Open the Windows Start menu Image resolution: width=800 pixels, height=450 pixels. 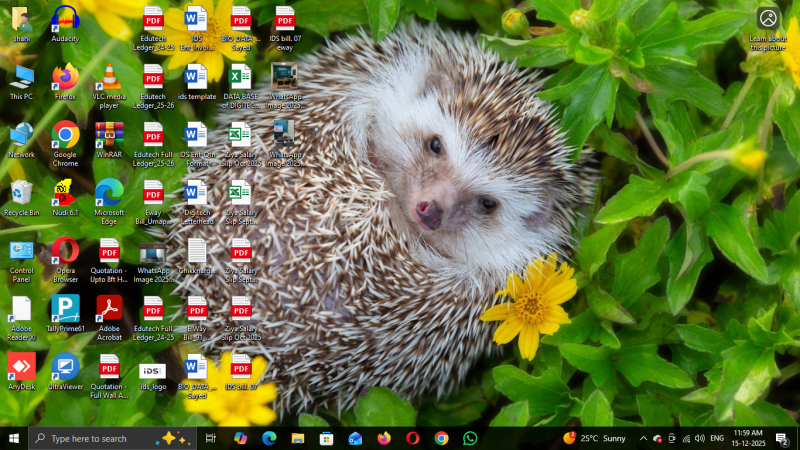coord(14,438)
